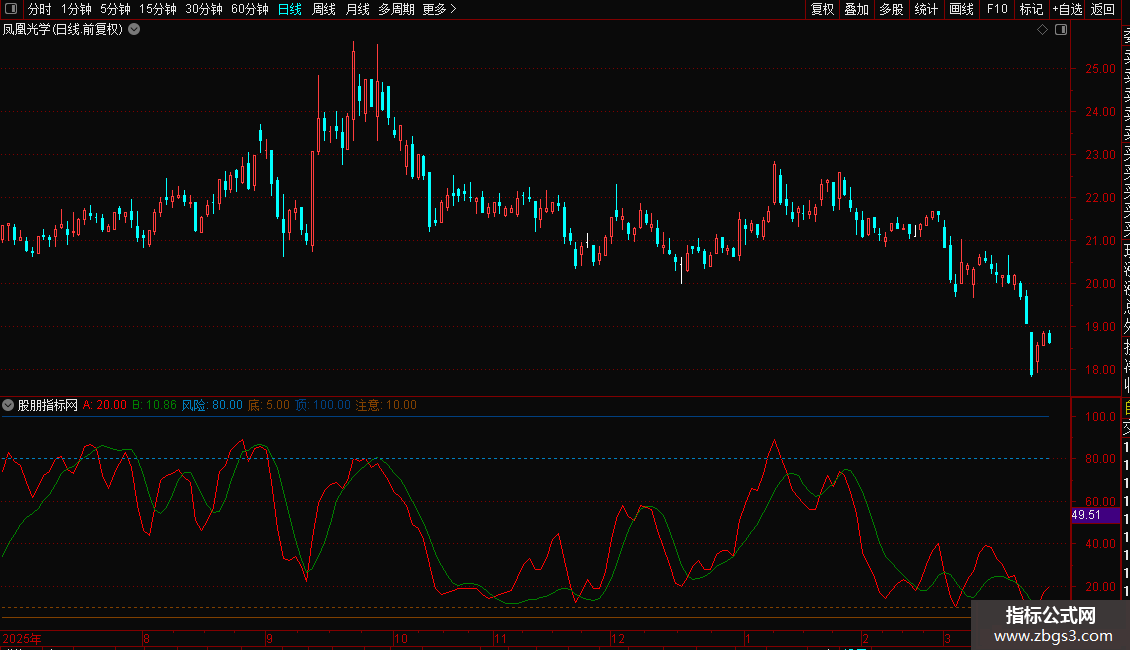
Task: Click the 叠加 overlay button
Action: [x=856, y=9]
